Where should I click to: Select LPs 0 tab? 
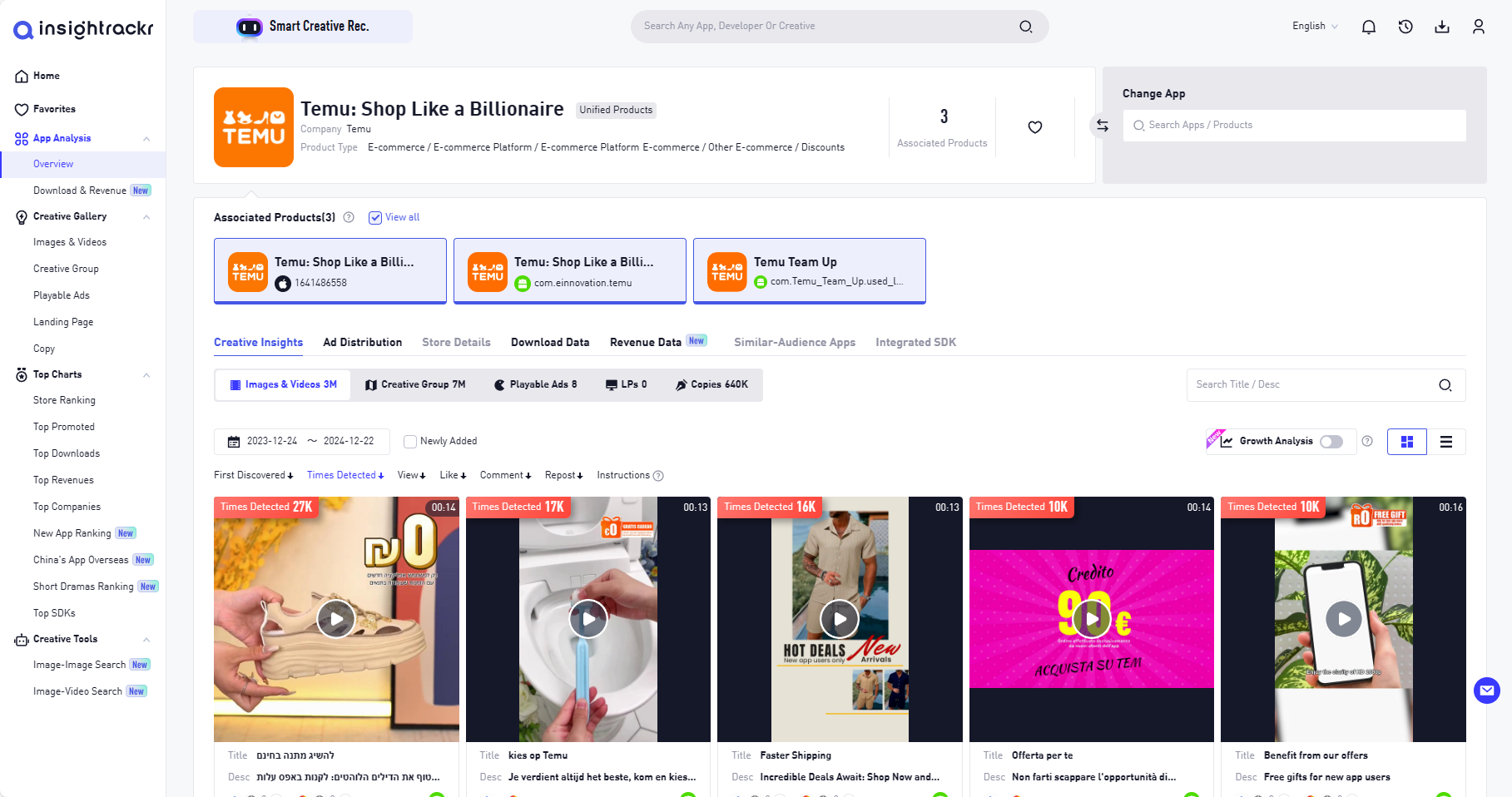pyautogui.click(x=626, y=385)
